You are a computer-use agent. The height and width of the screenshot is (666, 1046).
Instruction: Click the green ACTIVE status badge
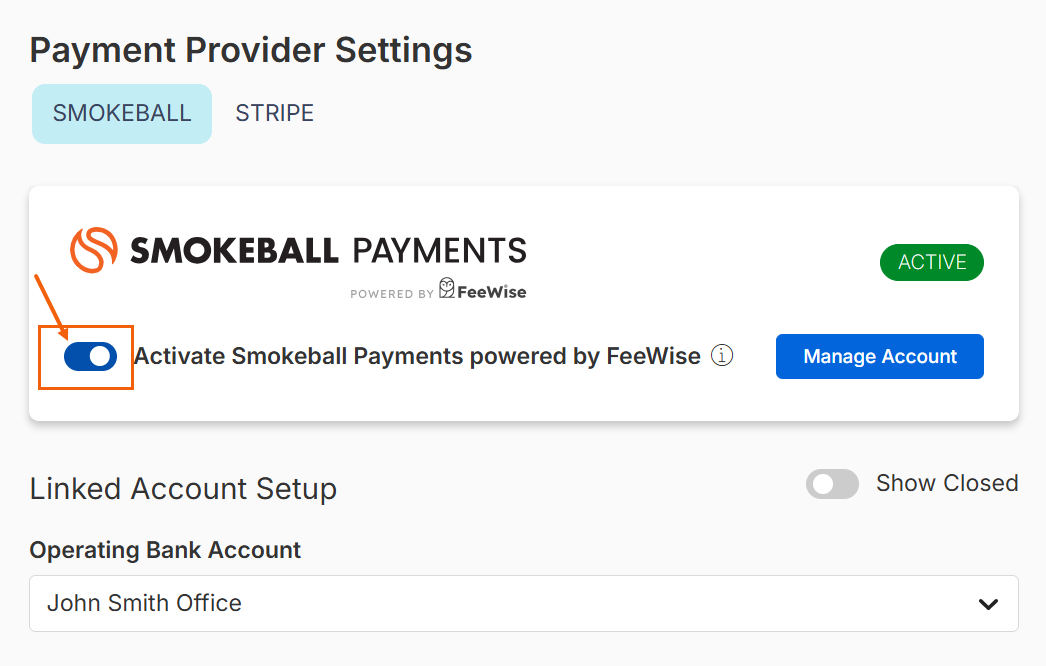pos(931,262)
